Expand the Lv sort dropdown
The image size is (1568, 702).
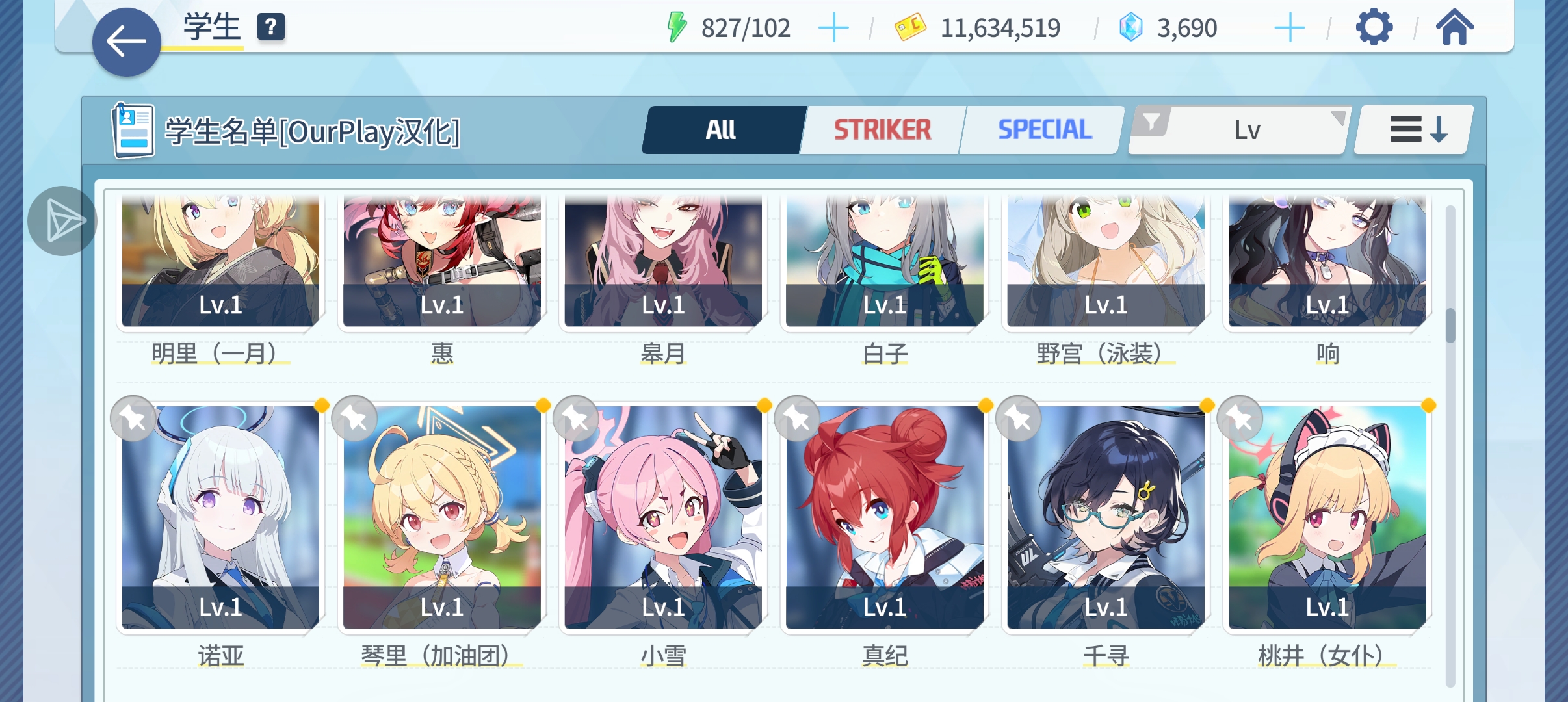point(1239,130)
